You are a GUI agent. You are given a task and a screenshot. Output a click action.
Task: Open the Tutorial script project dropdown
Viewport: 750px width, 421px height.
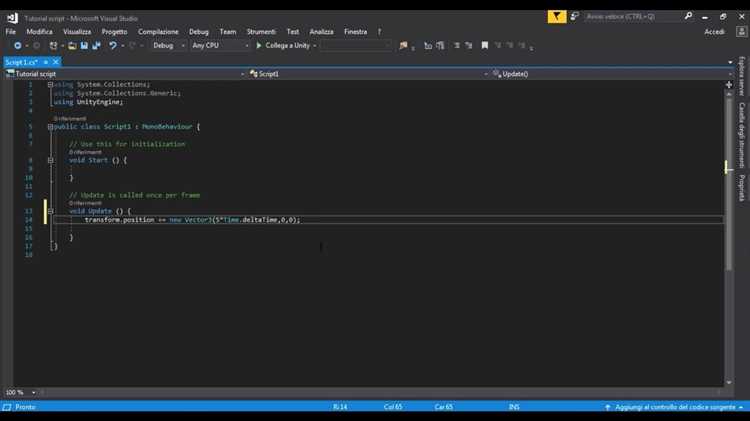point(242,74)
